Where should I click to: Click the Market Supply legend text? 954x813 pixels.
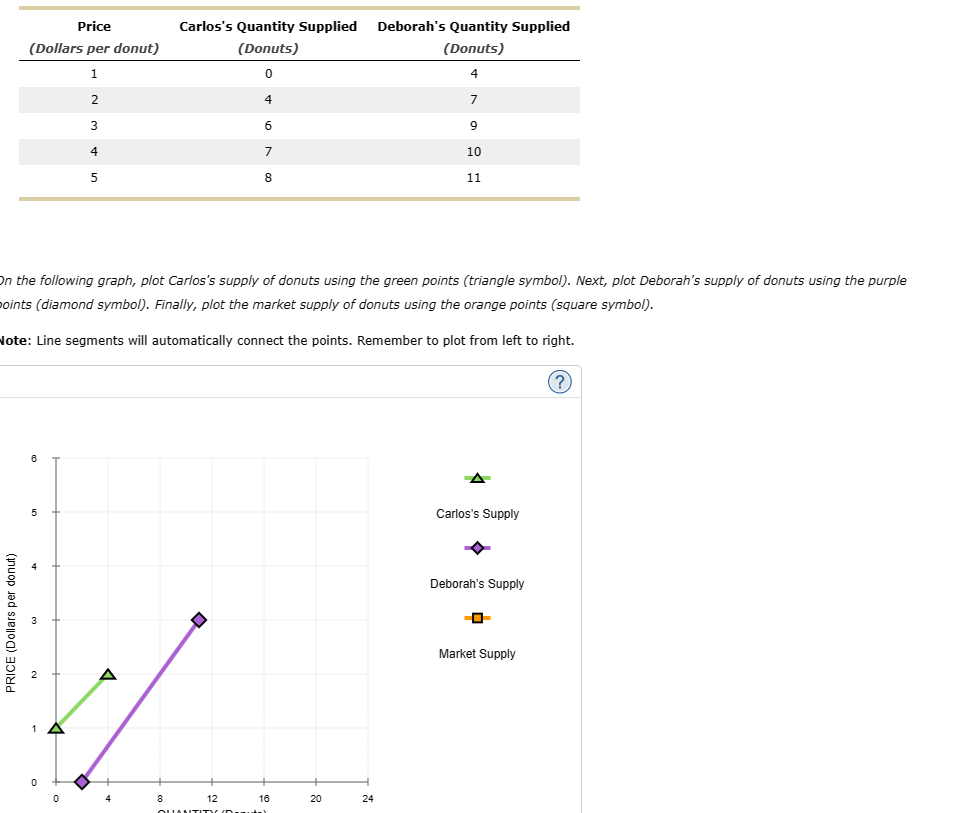coord(477,653)
